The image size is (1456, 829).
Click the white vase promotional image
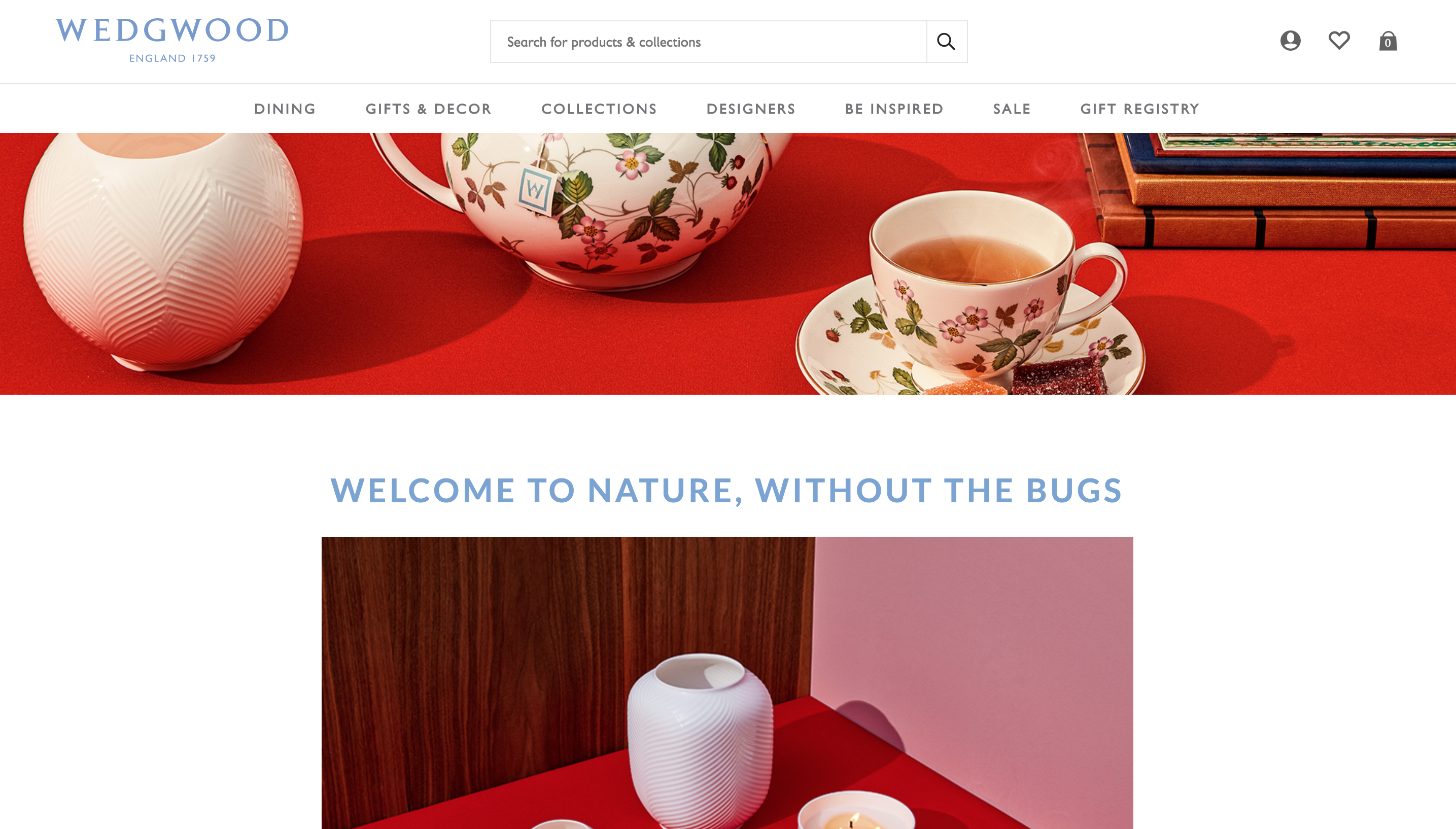727,683
